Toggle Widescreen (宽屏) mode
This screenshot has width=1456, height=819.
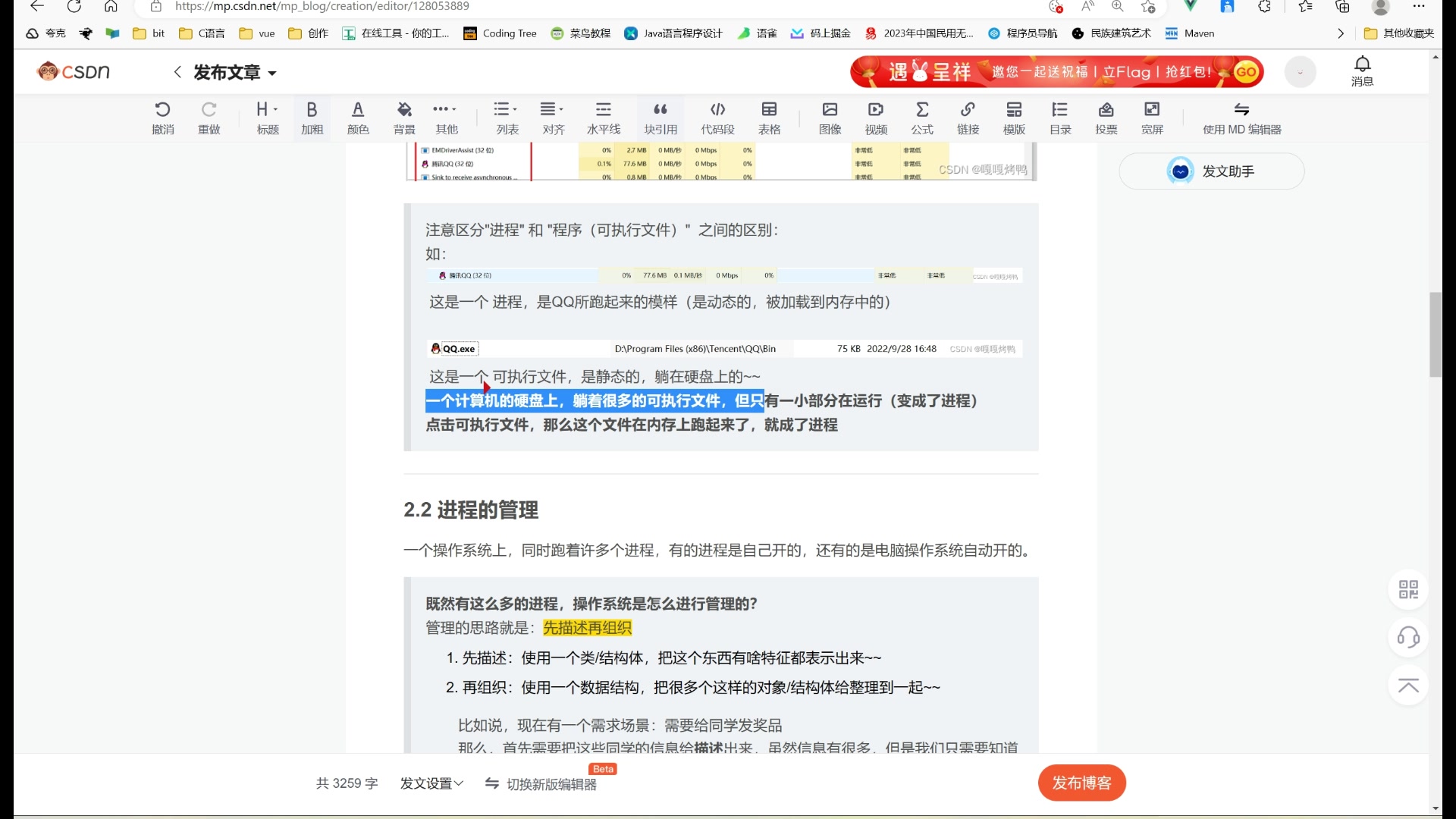tap(1152, 118)
